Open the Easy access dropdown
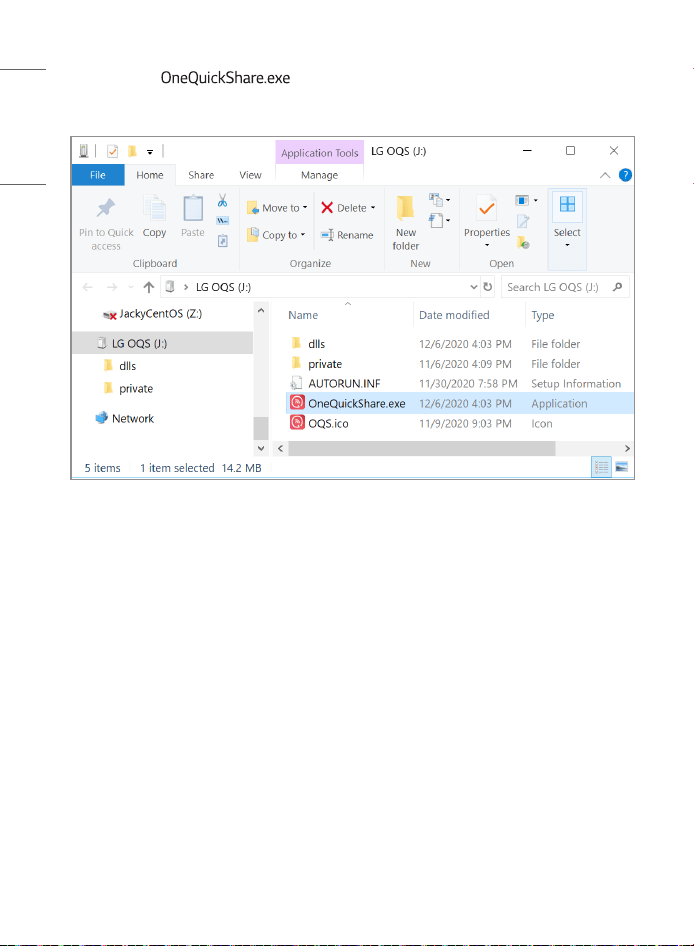The image size is (694, 946). pos(440,220)
